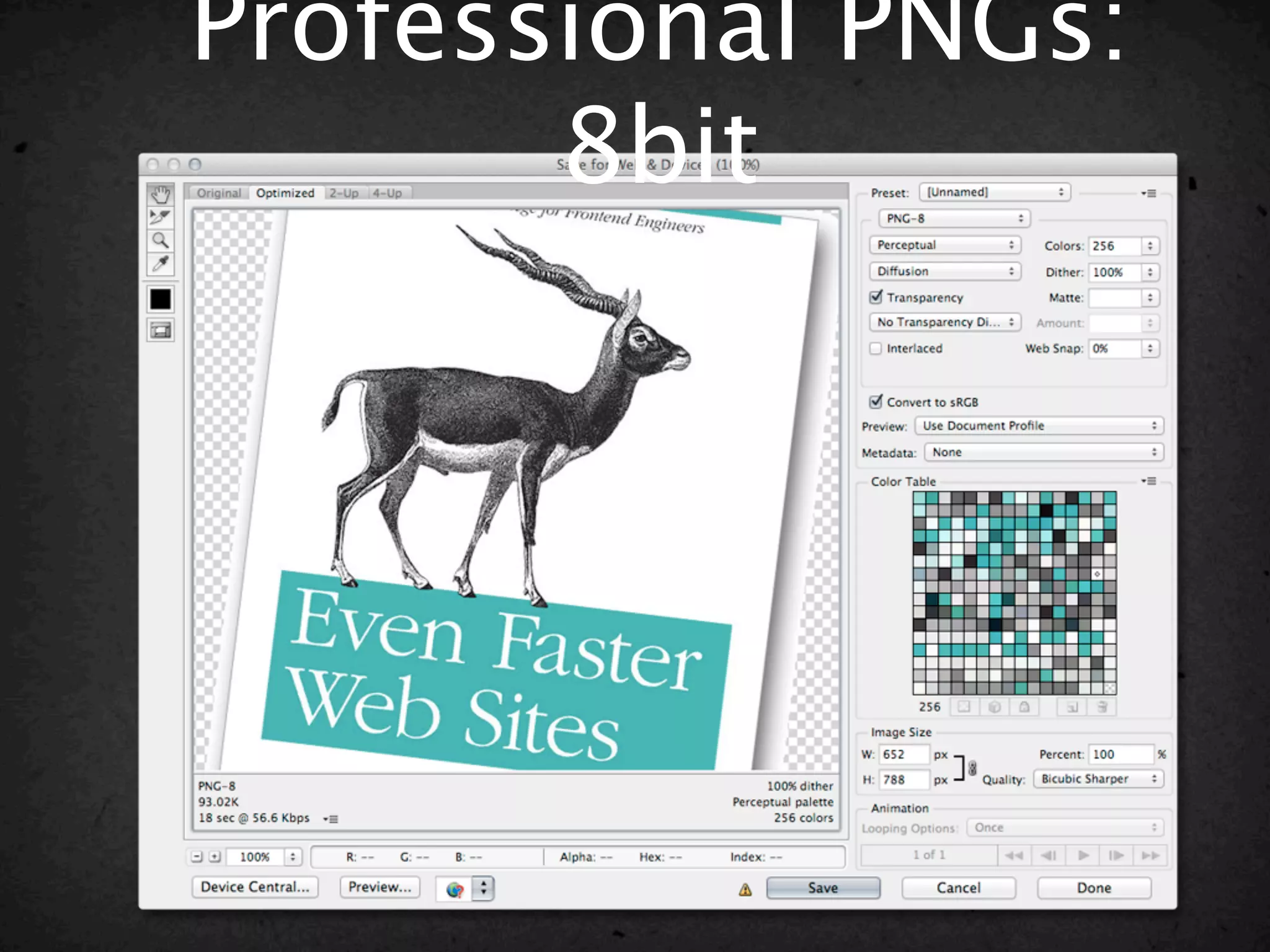Image resolution: width=1270 pixels, height=952 pixels.
Task: Click the Cancel button
Action: (959, 888)
